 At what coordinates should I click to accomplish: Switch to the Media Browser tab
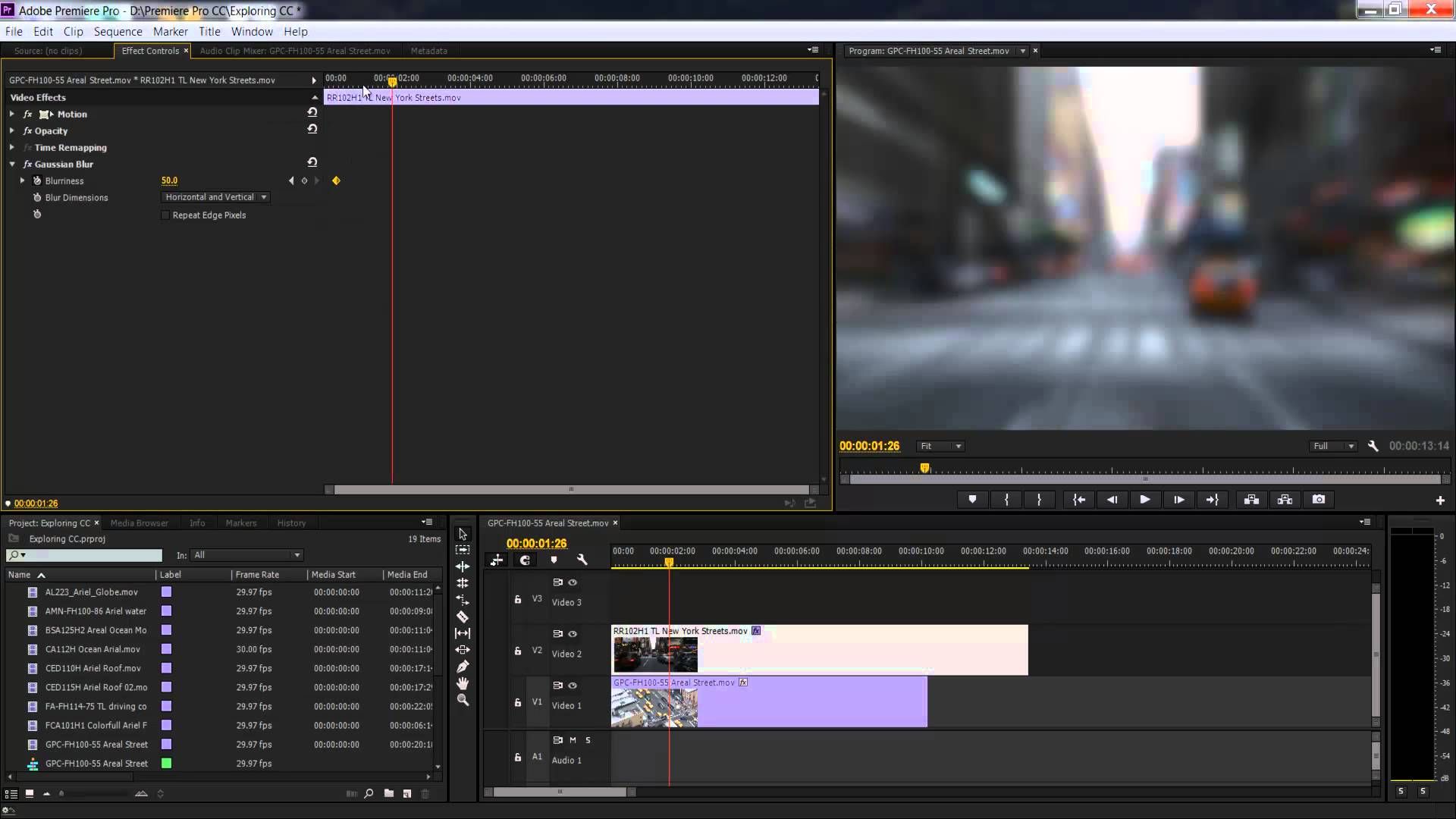pos(139,522)
